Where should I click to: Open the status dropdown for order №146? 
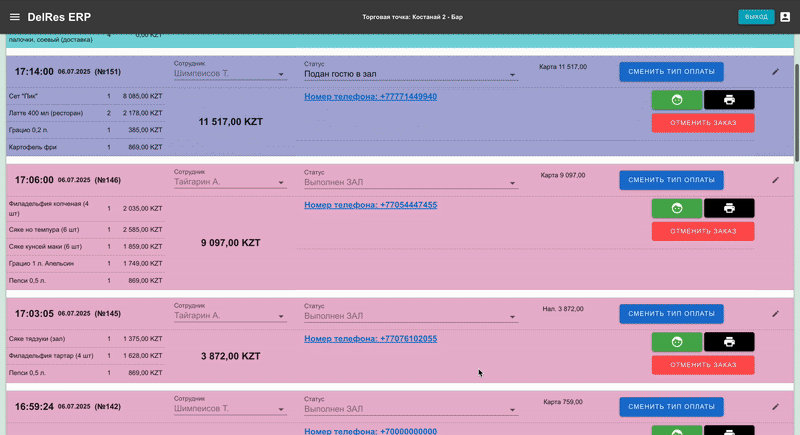[x=410, y=183]
